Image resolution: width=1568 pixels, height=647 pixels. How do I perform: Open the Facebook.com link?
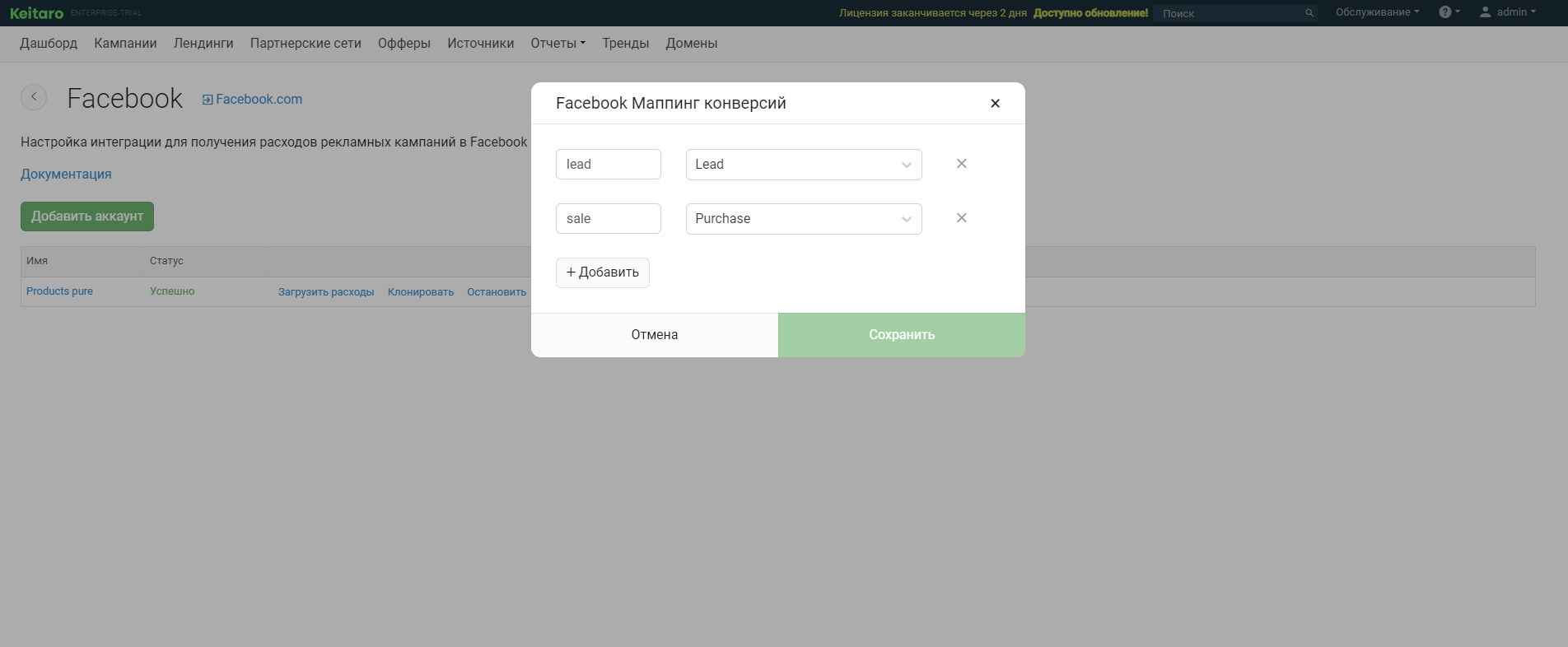point(253,99)
